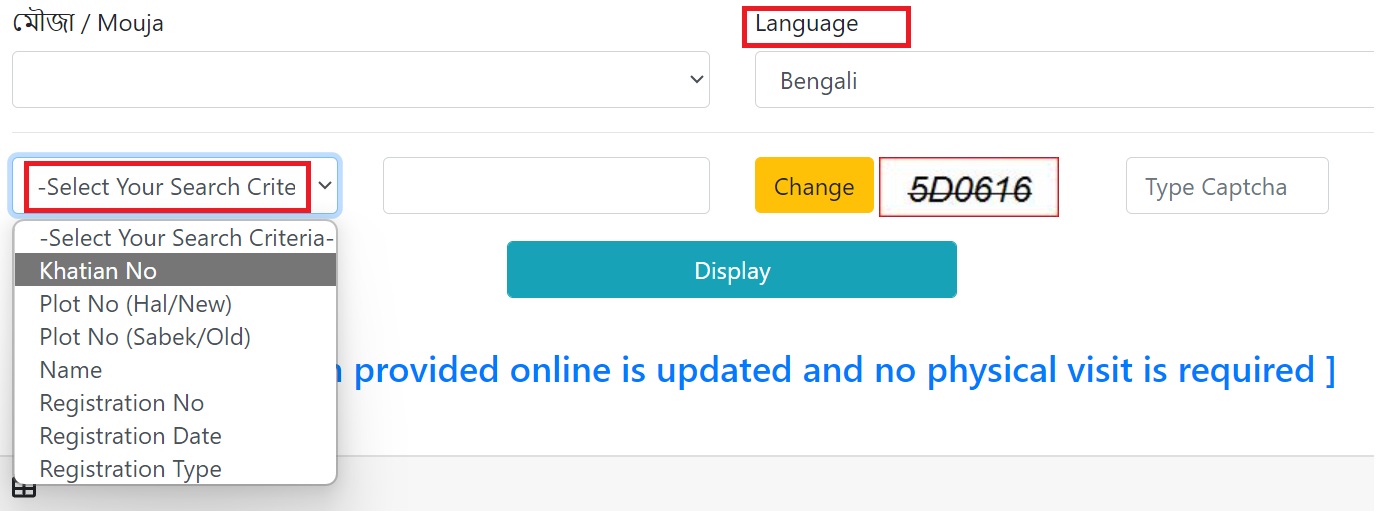The height and width of the screenshot is (511, 1376).
Task: Choose the Khatian No option
Action: (98, 271)
